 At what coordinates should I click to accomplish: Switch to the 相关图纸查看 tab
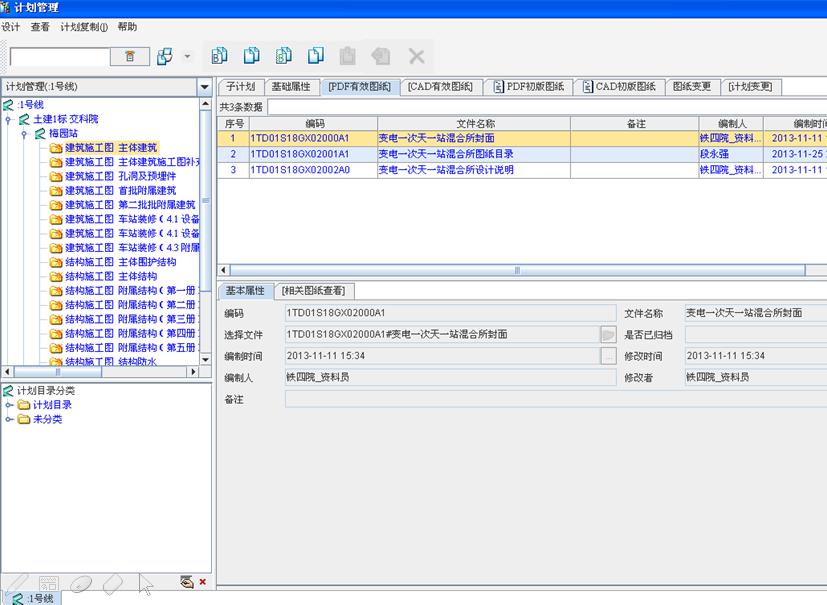314,291
